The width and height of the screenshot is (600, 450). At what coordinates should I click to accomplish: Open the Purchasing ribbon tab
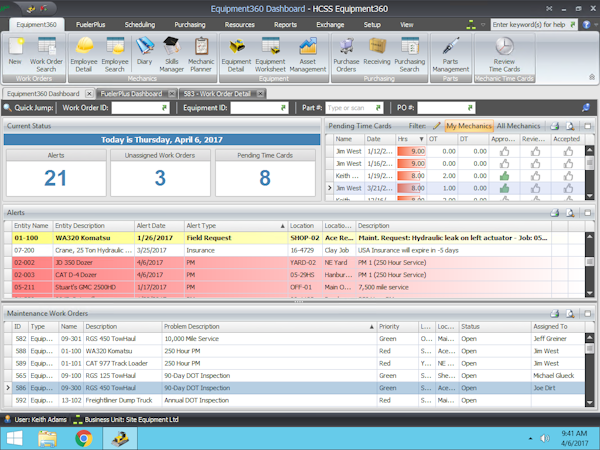[190, 24]
